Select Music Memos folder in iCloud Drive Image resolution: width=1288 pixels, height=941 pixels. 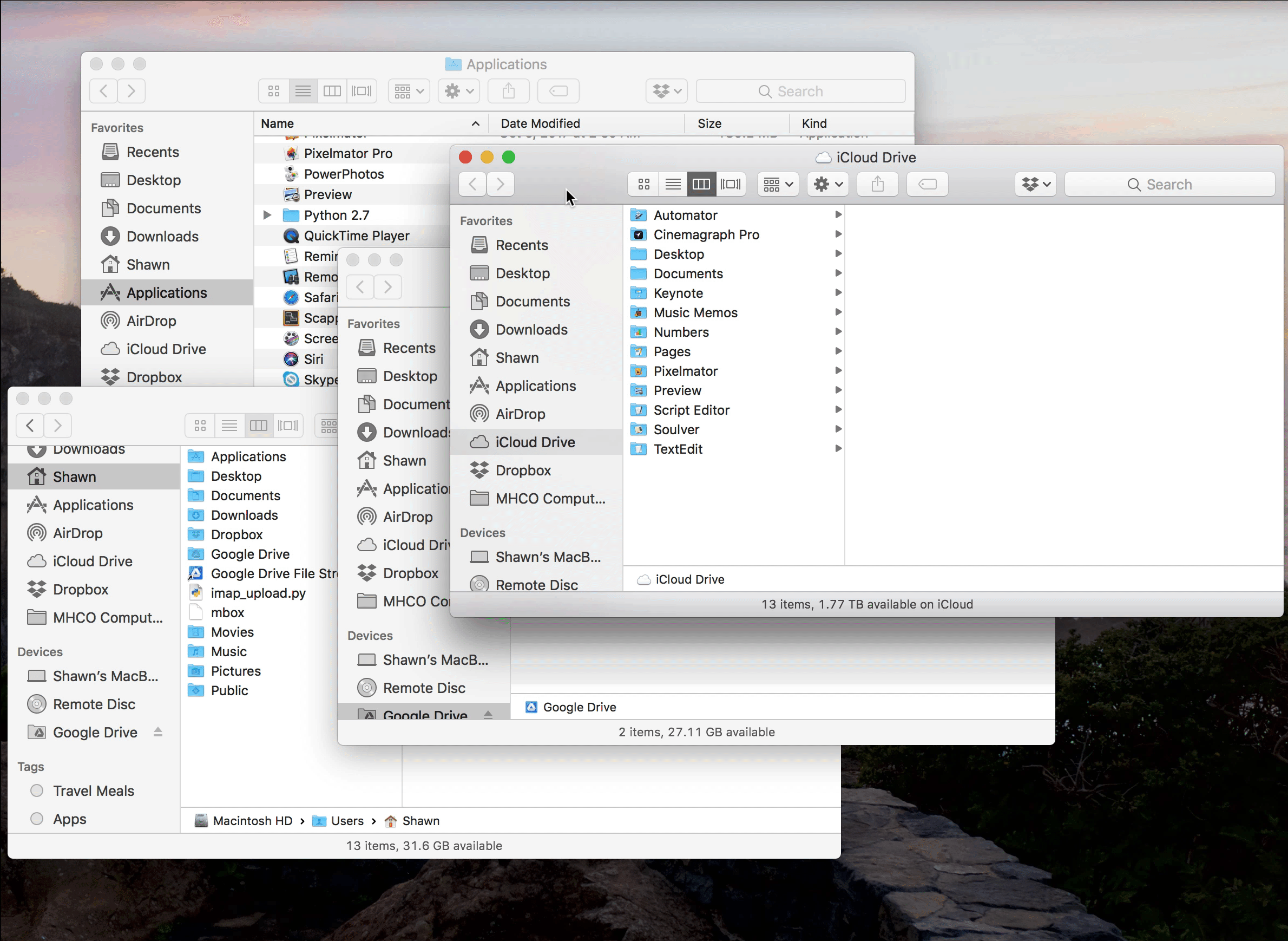click(734, 313)
